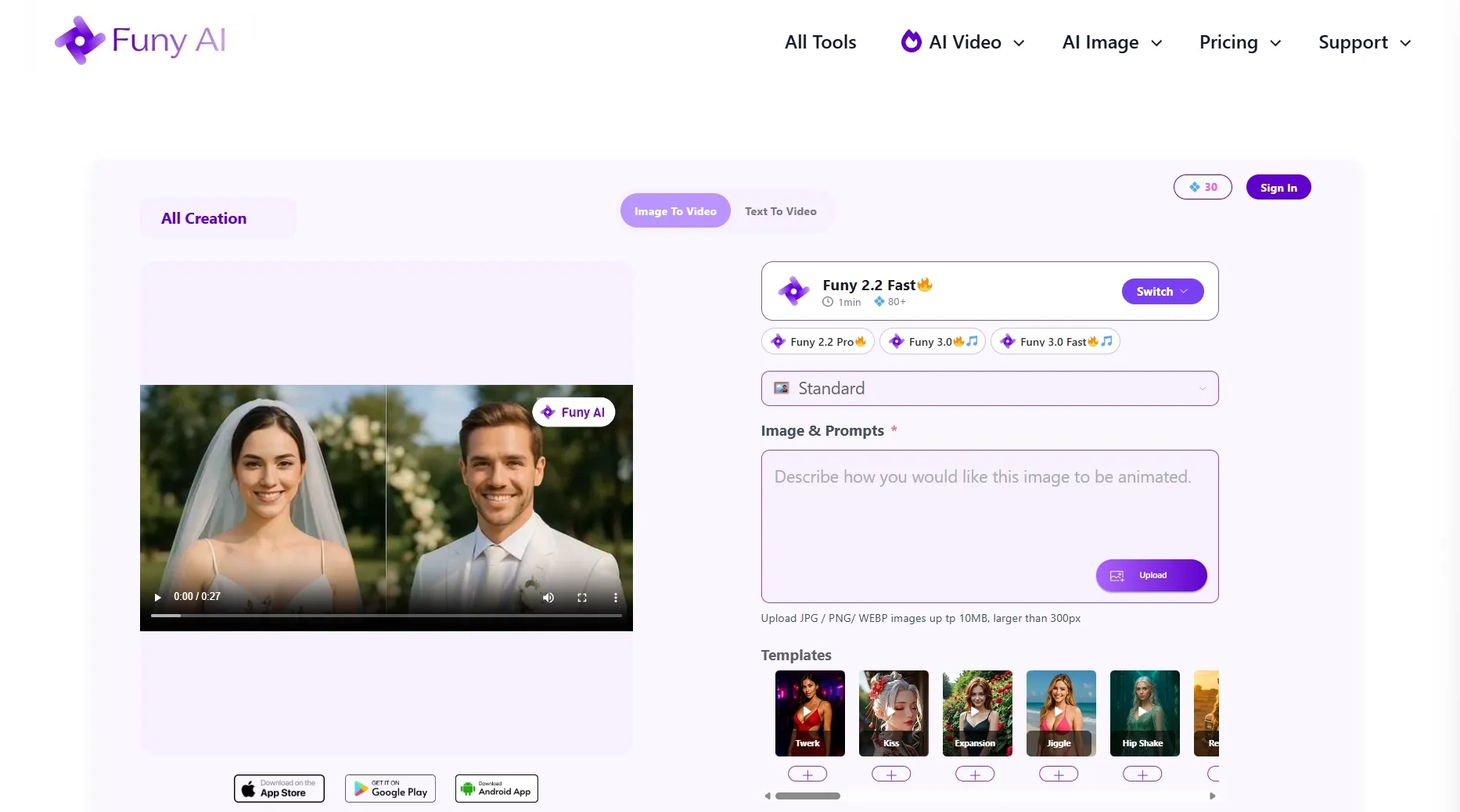Add the Kiss template with plus button
Viewport: 1460px width, 812px height.
(x=891, y=774)
